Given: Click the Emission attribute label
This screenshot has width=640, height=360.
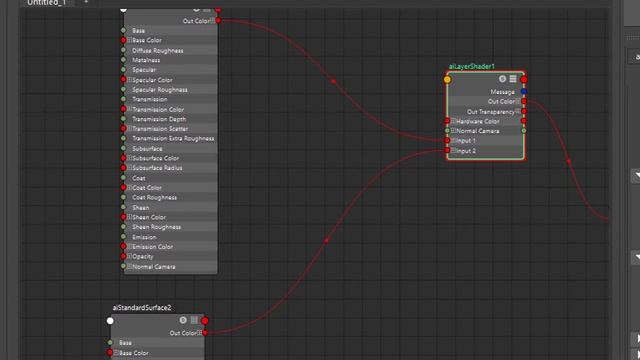Looking at the screenshot, I should click(144, 237).
